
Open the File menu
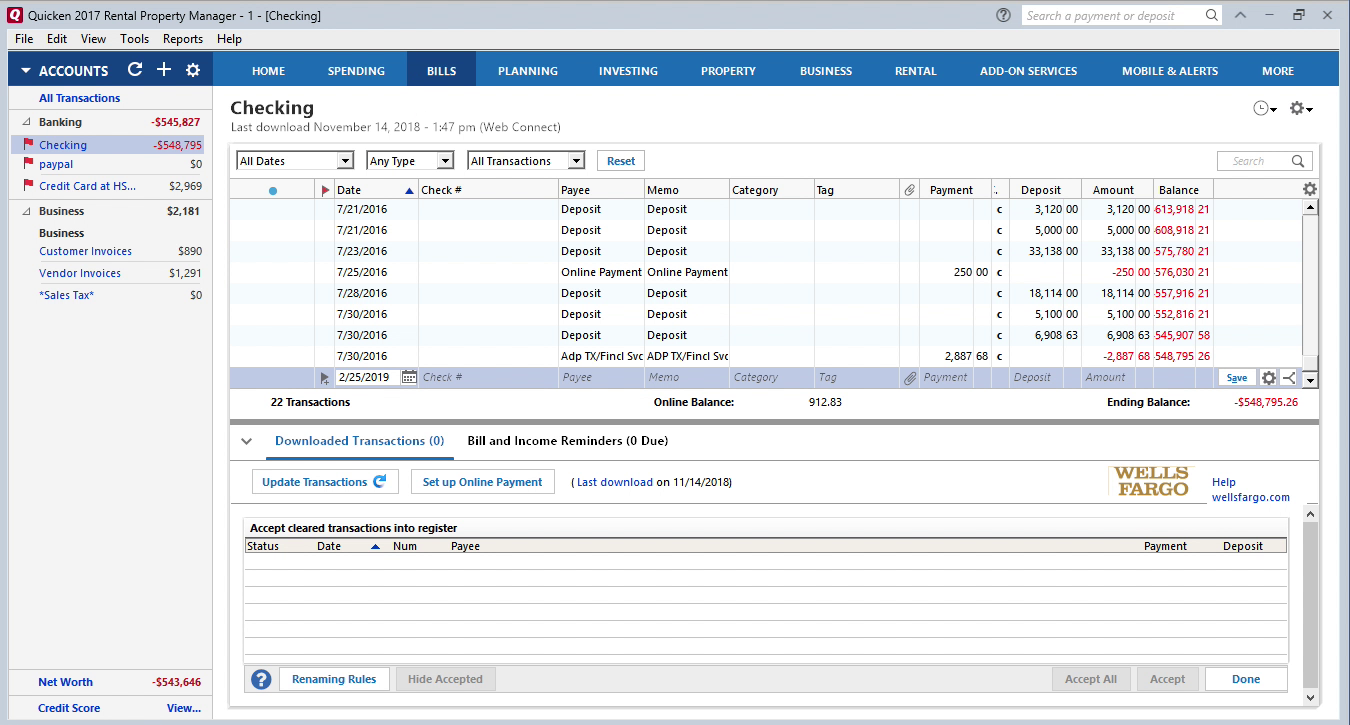click(24, 39)
